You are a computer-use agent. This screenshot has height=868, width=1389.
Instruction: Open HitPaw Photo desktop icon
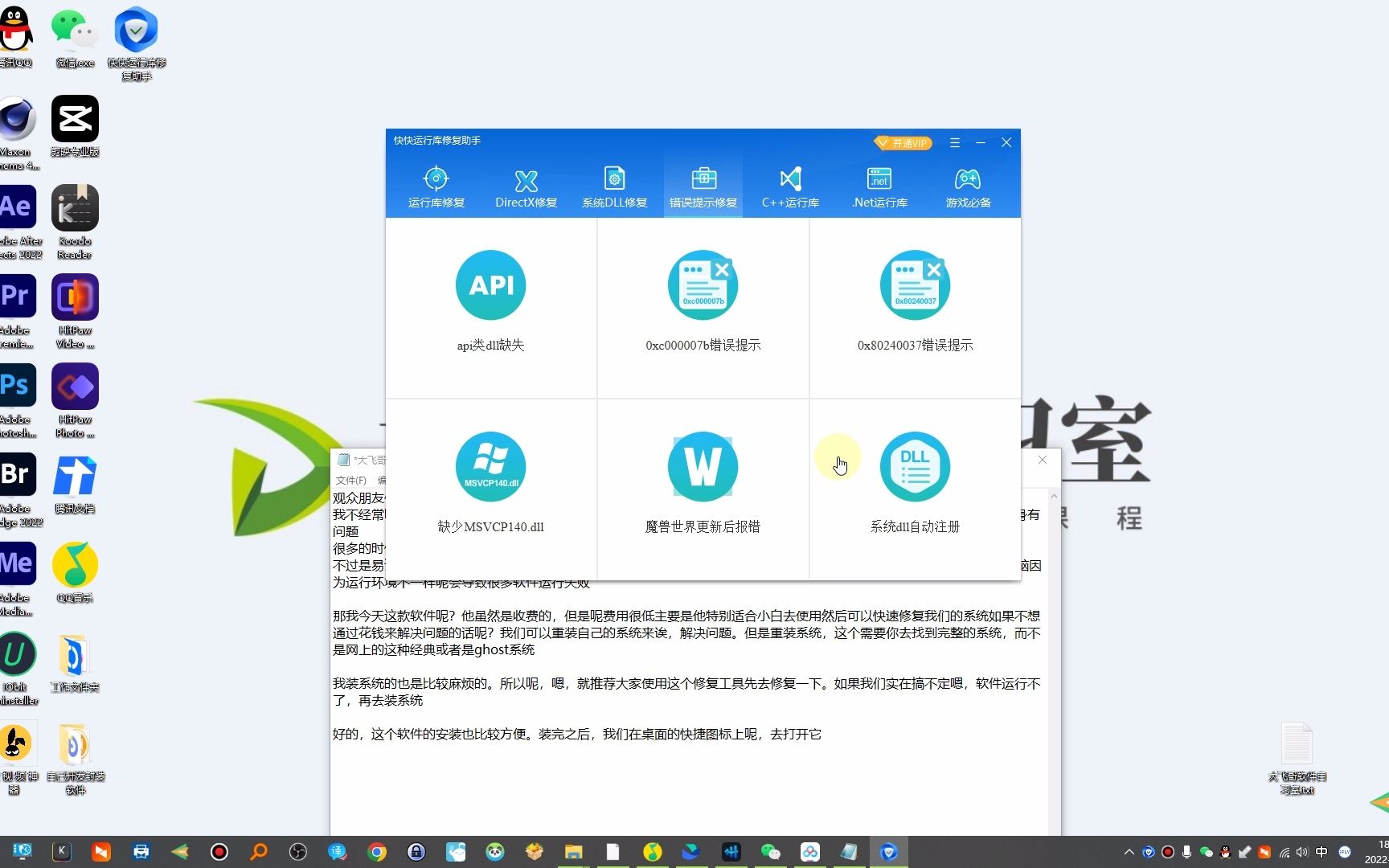[x=75, y=401]
